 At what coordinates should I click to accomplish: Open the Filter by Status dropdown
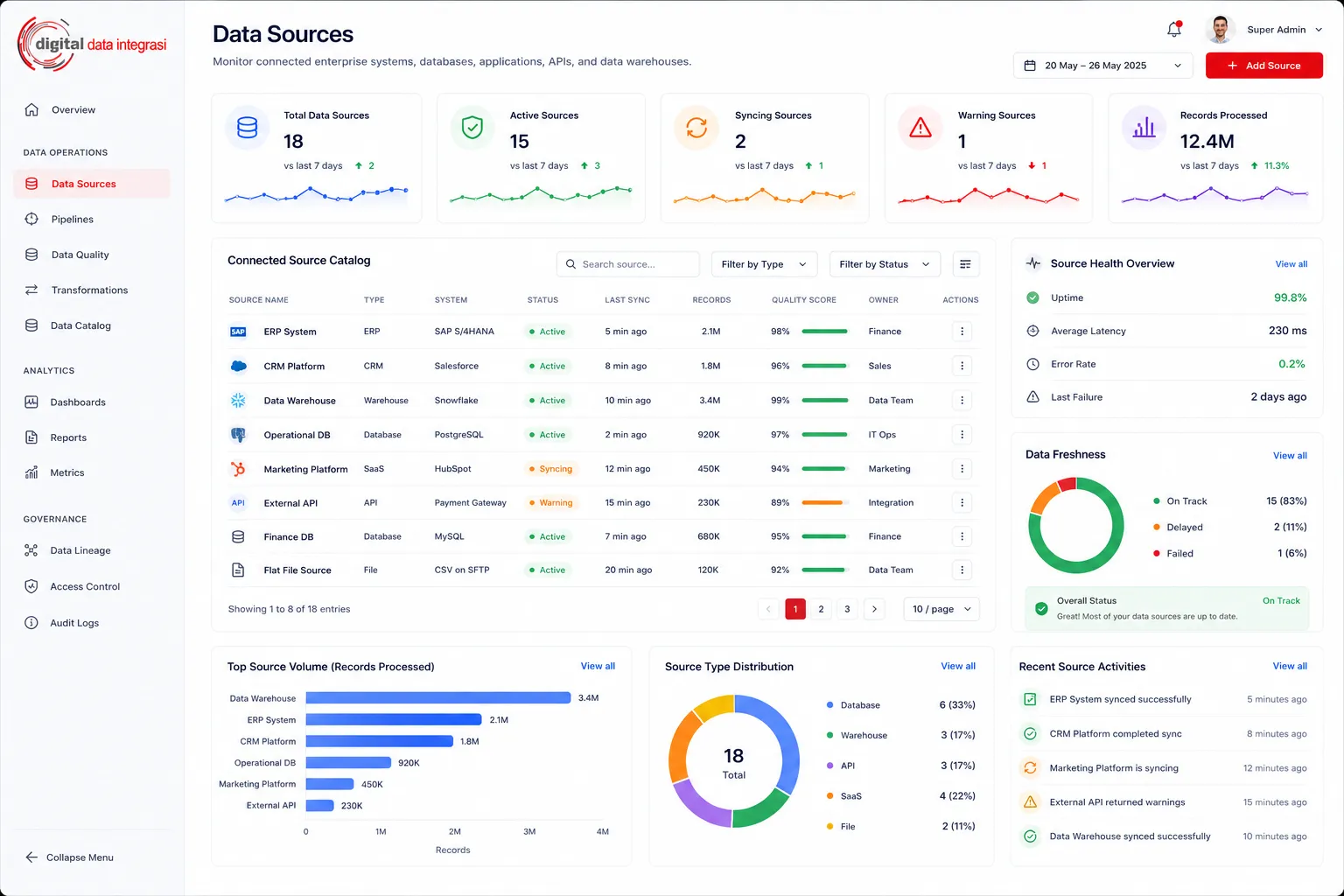coord(885,264)
